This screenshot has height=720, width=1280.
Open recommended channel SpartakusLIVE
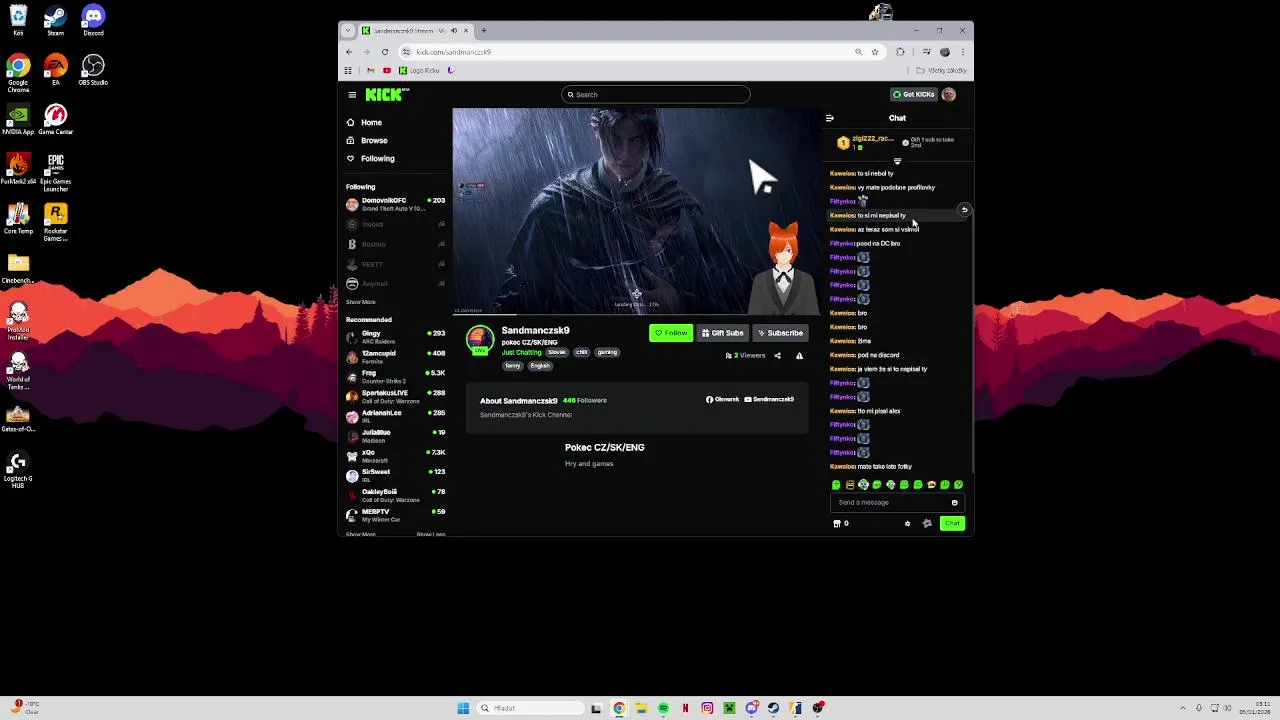395,396
